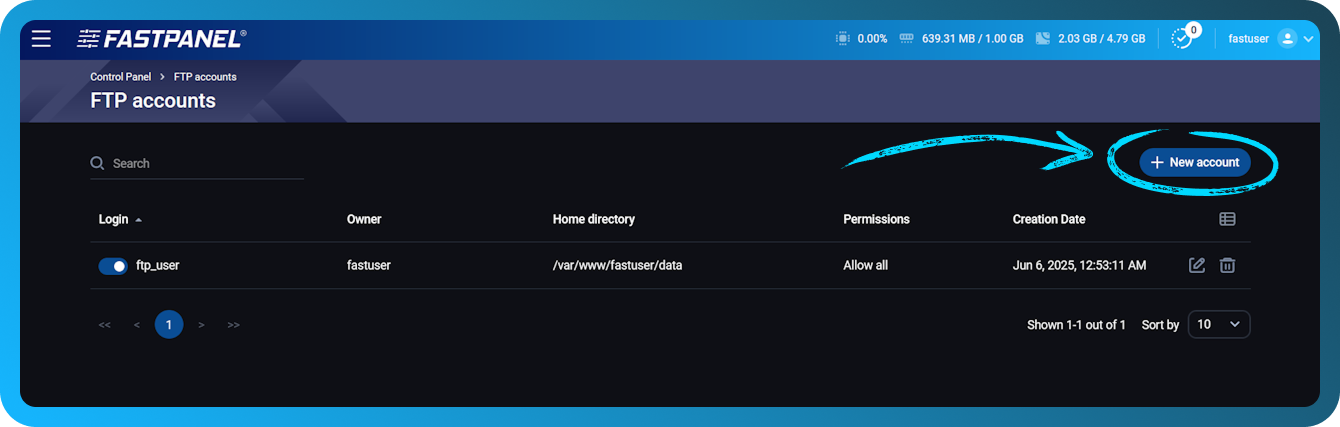Open table column settings icon

(x=1227, y=219)
